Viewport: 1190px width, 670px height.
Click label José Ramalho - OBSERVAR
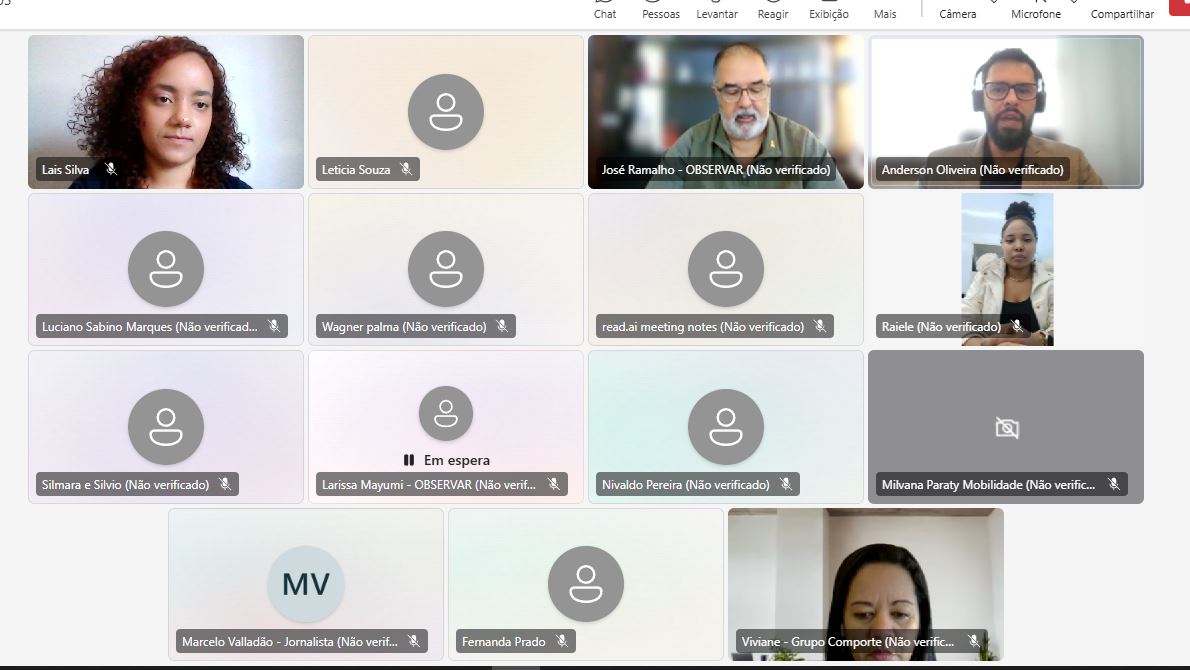[x=716, y=169]
